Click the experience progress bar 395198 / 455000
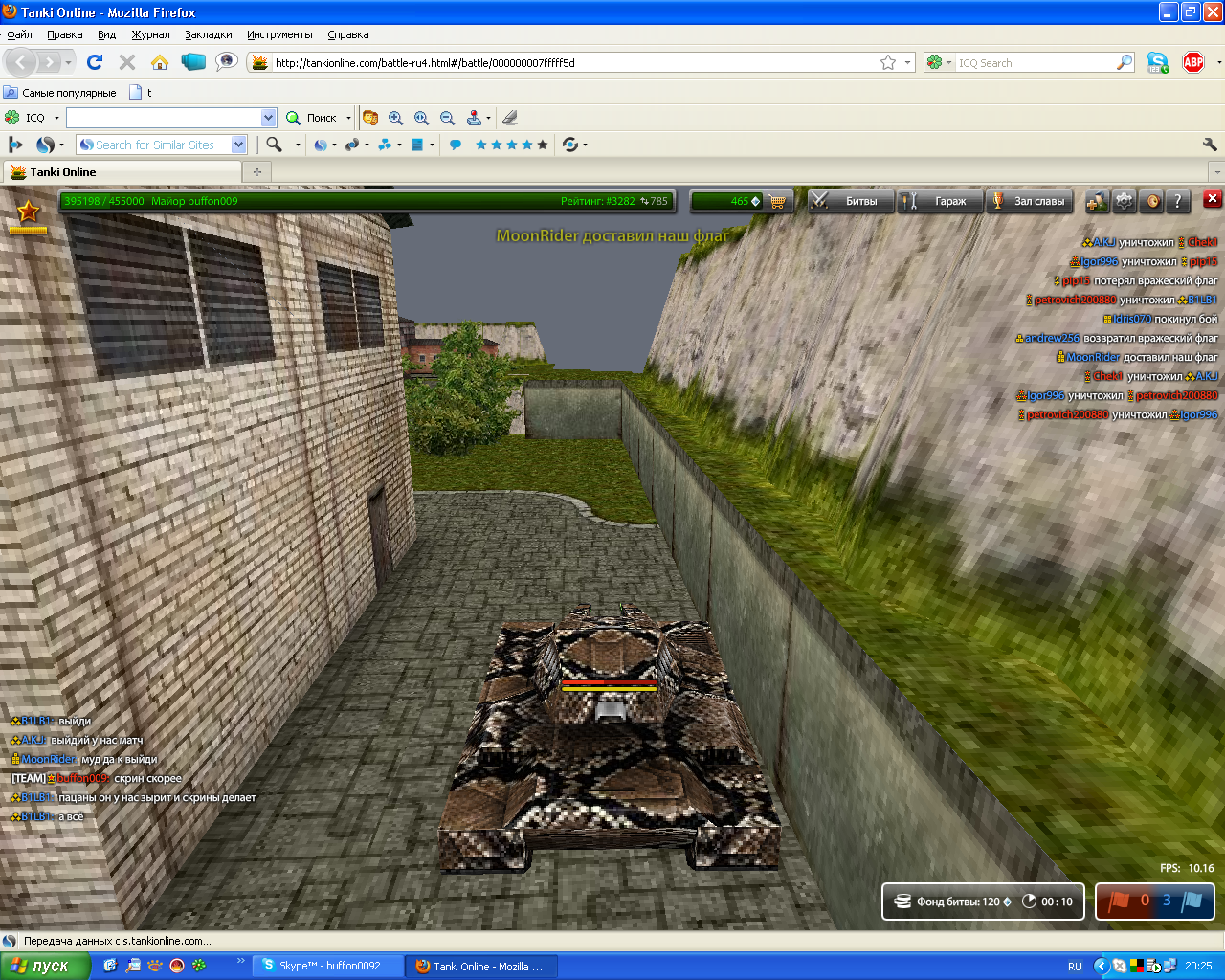The width and height of the screenshot is (1225, 980). point(367,201)
